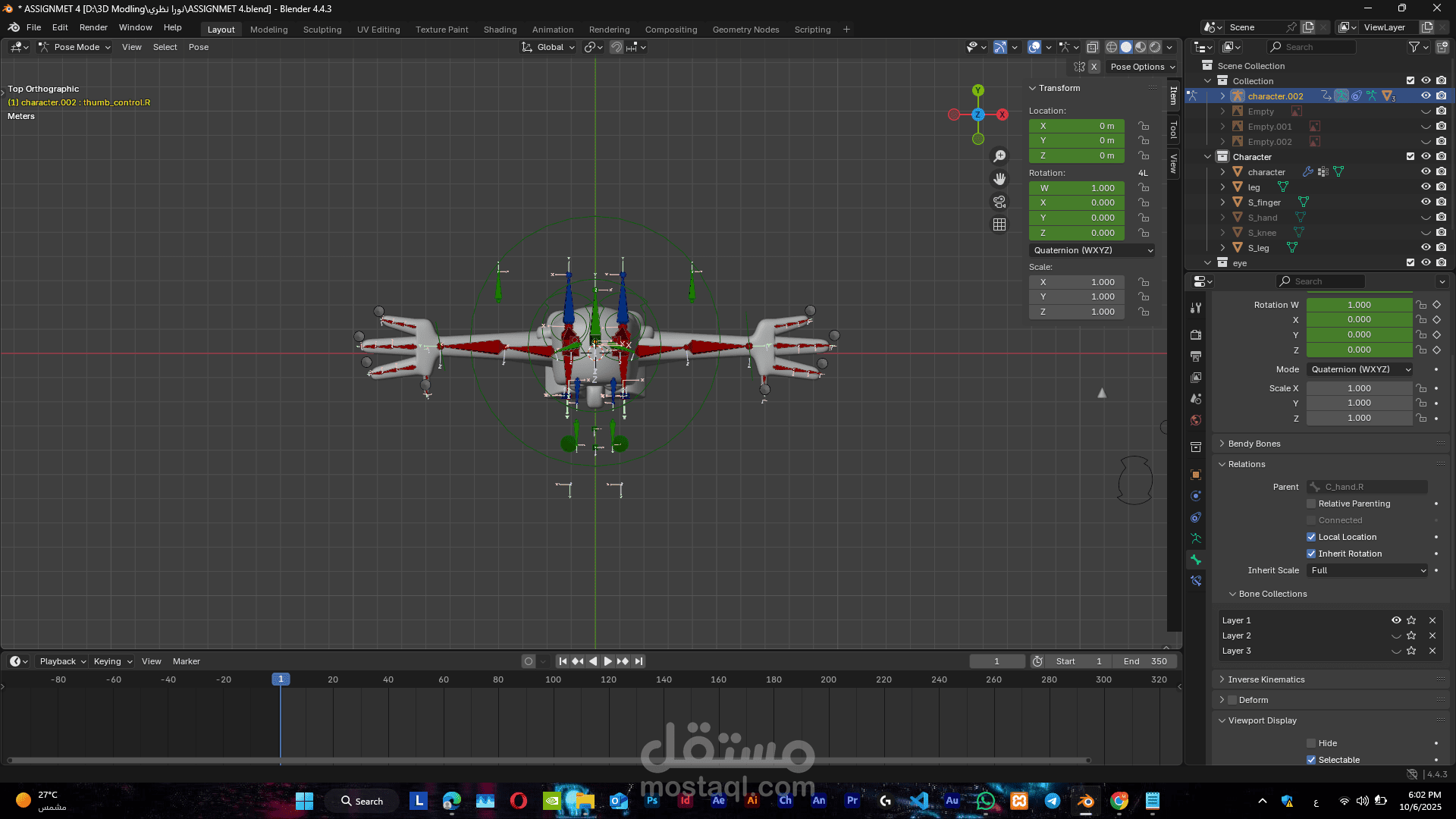Screen dimensions: 1456x819
Task: Click the red X axis on navigation gizmo
Action: (1003, 115)
